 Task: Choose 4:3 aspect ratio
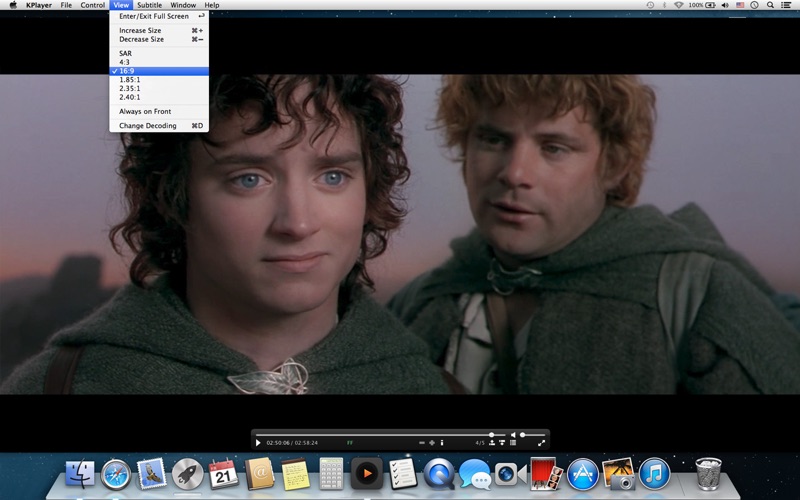tap(159, 62)
